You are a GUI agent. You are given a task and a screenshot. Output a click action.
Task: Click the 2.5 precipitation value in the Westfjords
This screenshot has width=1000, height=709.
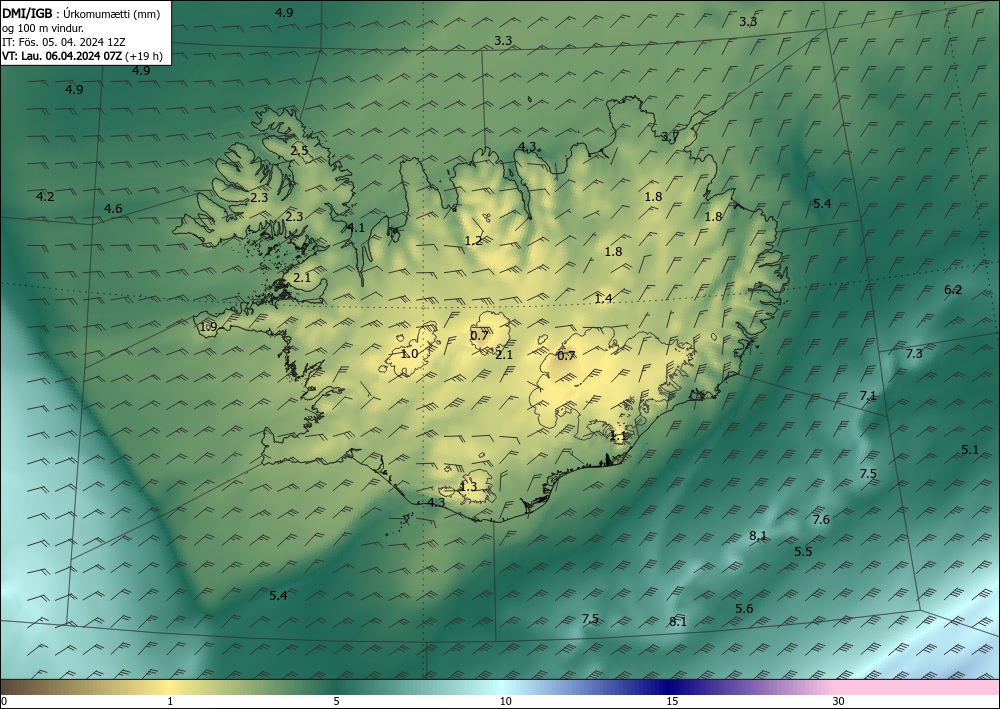point(299,151)
